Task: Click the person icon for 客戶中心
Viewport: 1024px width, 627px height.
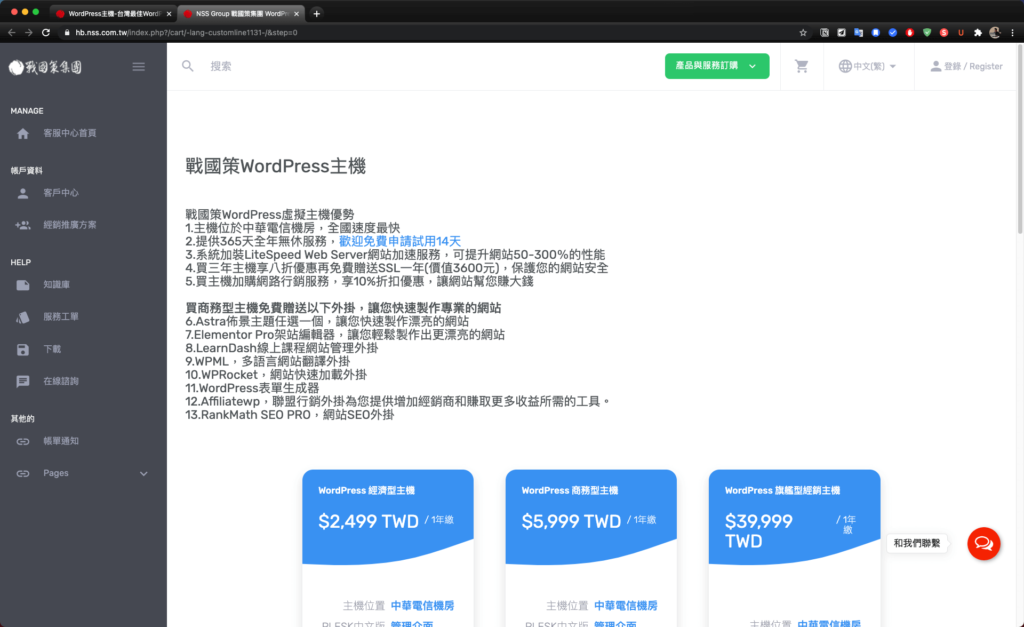Action: click(x=23, y=193)
